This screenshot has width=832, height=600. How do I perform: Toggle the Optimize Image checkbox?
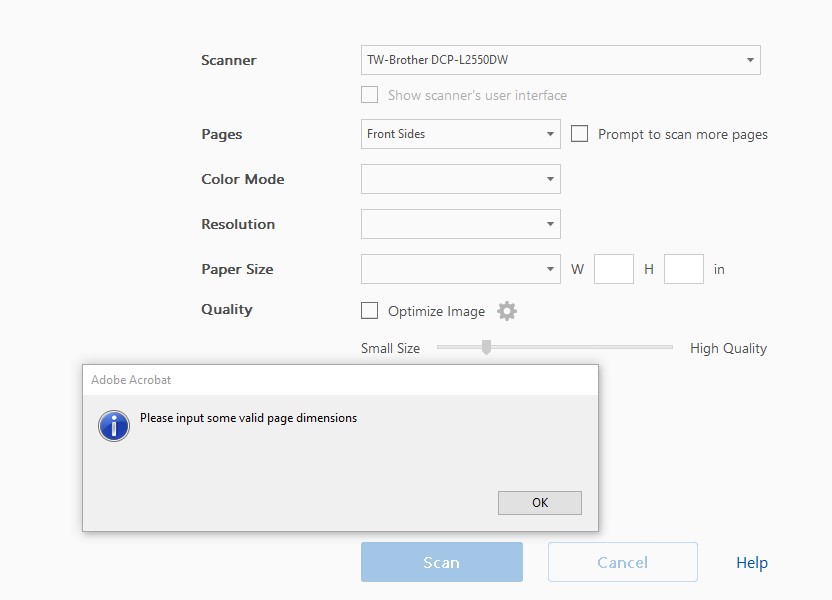(x=370, y=311)
